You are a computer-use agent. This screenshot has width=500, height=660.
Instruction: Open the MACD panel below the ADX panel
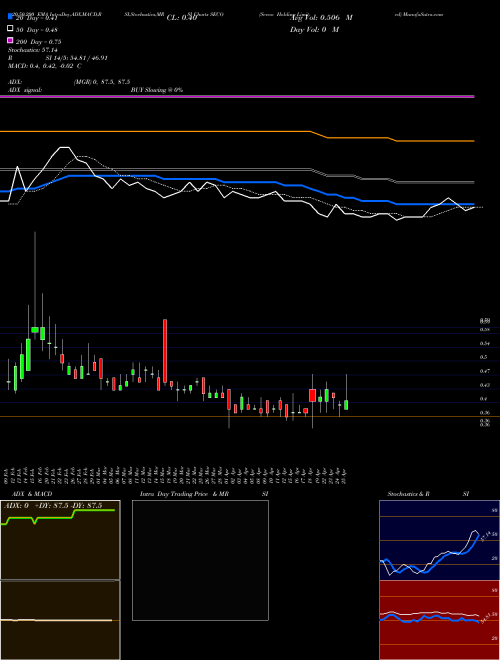pos(60,620)
